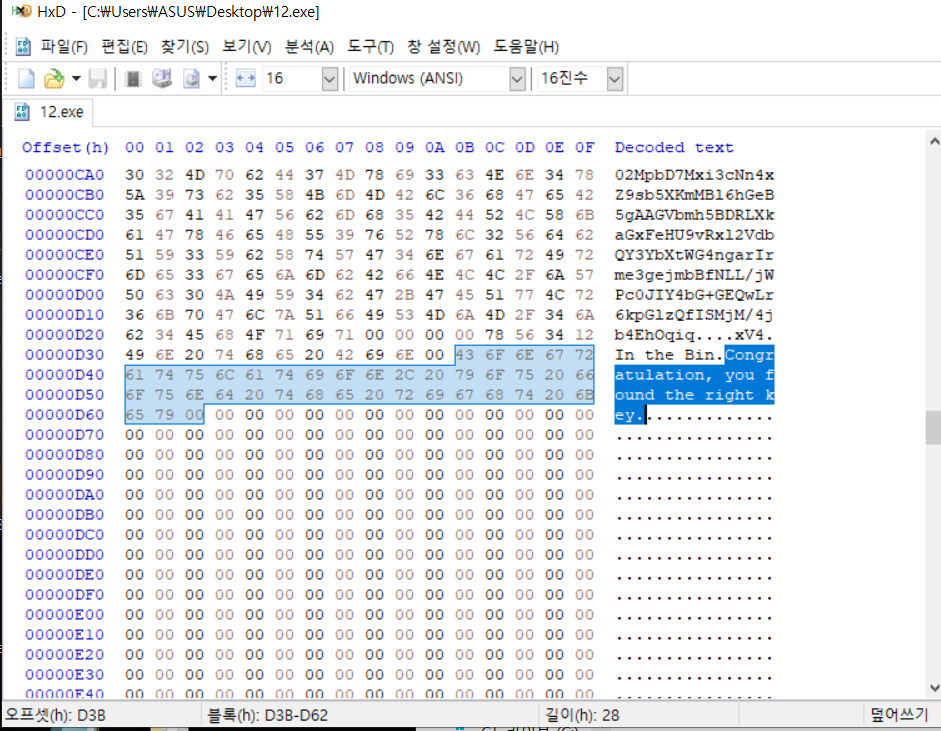Image resolution: width=941 pixels, height=731 pixels.
Task: Open the 편집(E) menu
Action: pos(124,47)
